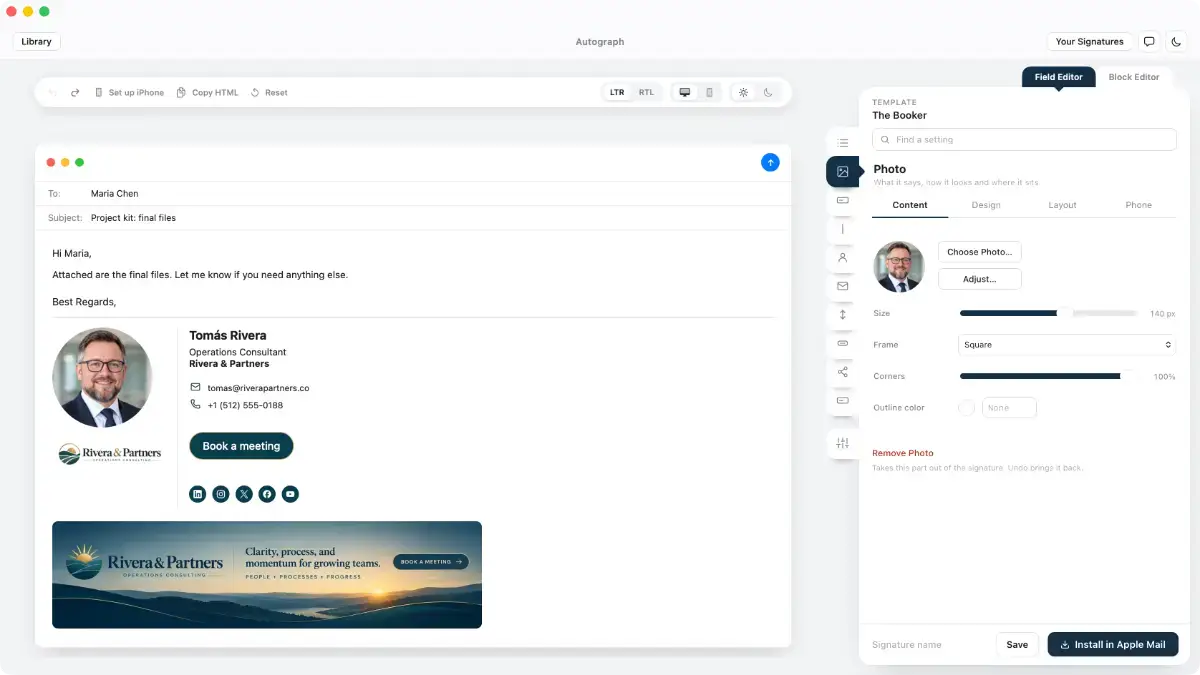Open the sliders settings icon in the sidebar
Image resolution: width=1200 pixels, height=675 pixels.
click(x=842, y=443)
